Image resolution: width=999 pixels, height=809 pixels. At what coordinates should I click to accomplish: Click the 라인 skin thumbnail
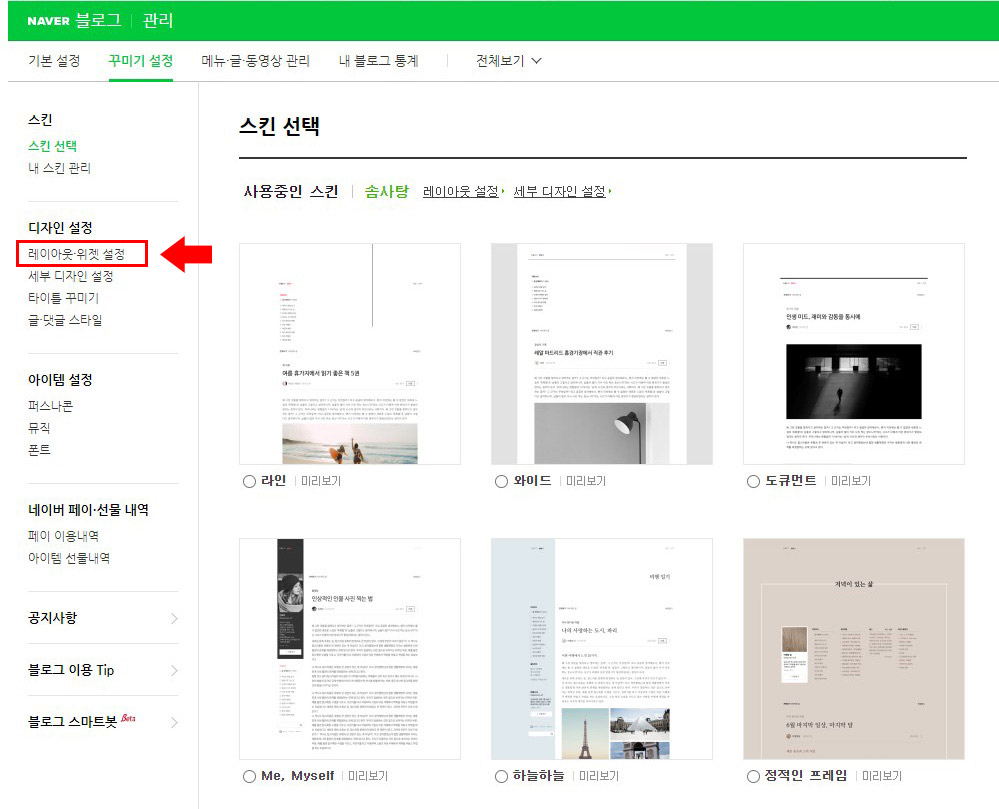(x=350, y=354)
